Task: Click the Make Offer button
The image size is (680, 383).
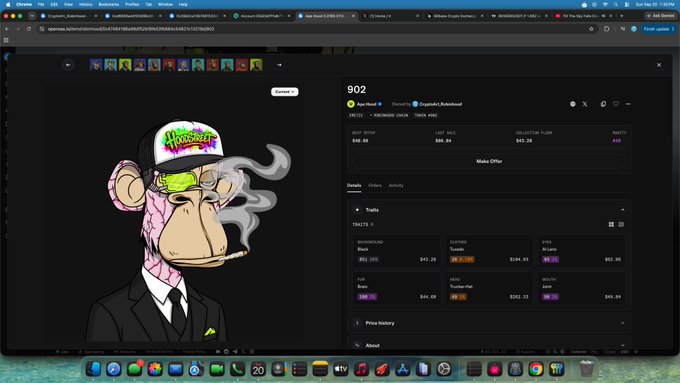Action: coord(489,161)
